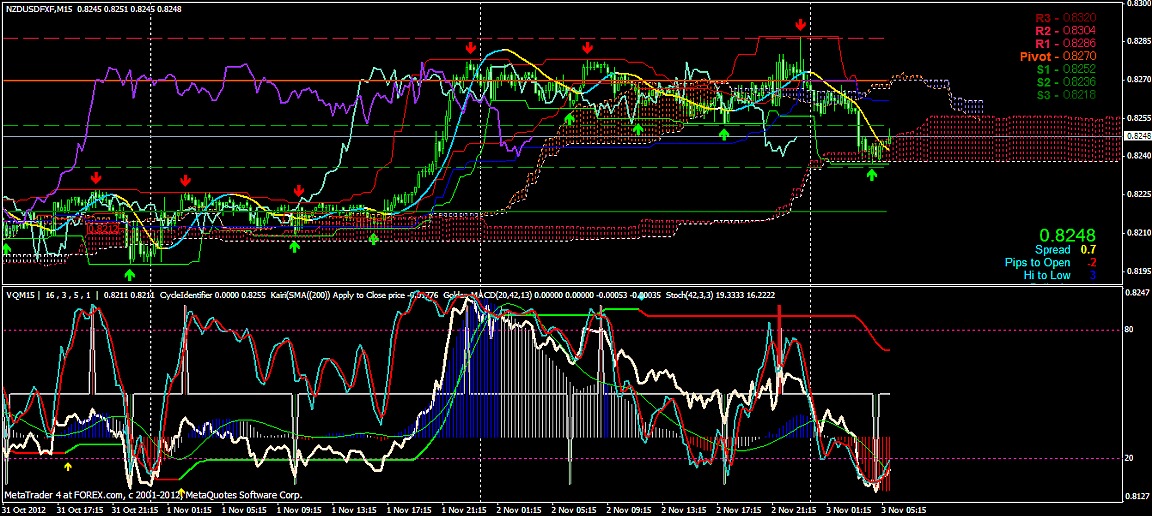Select the green up arrow at the far left edge
The image size is (1152, 516).
pyautogui.click(x=6, y=247)
